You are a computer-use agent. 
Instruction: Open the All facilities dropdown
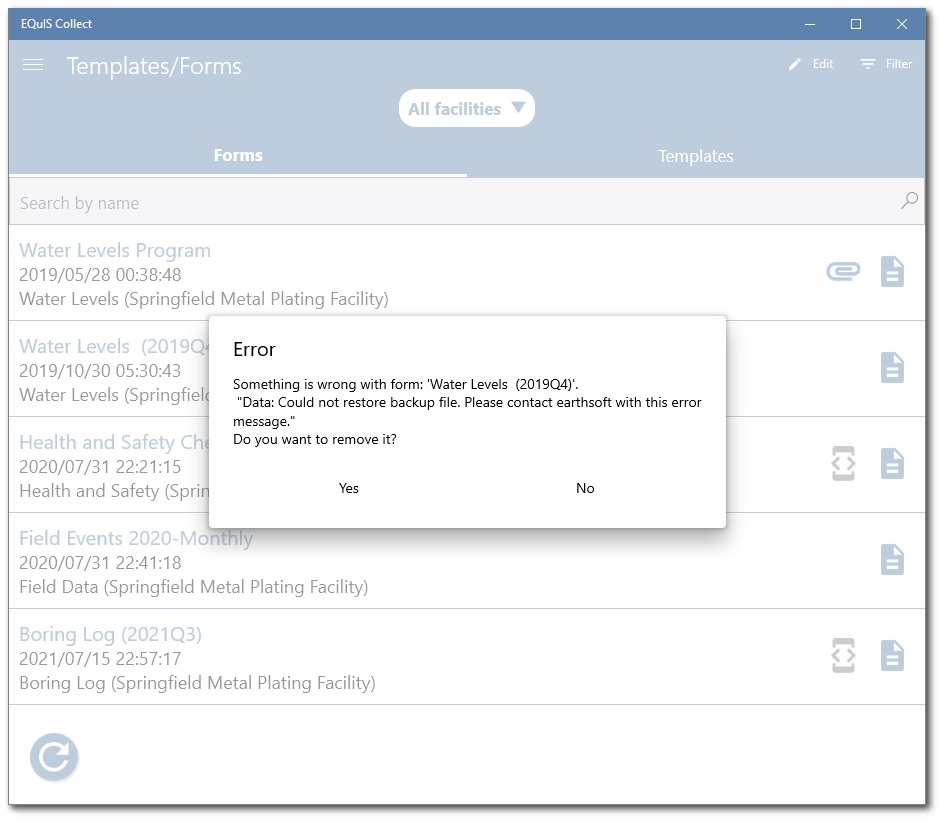point(466,108)
